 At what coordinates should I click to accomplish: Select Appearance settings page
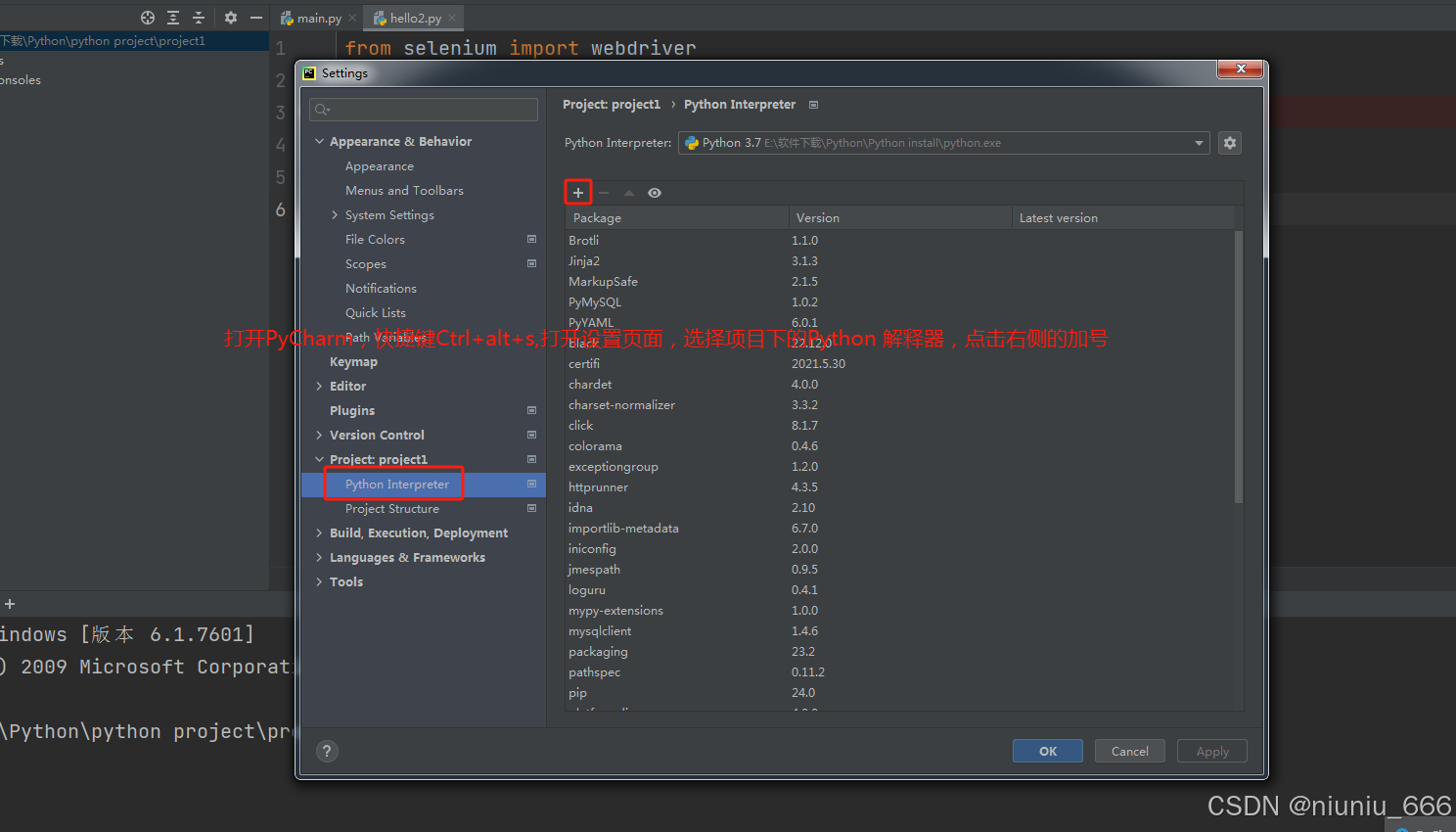pos(380,166)
